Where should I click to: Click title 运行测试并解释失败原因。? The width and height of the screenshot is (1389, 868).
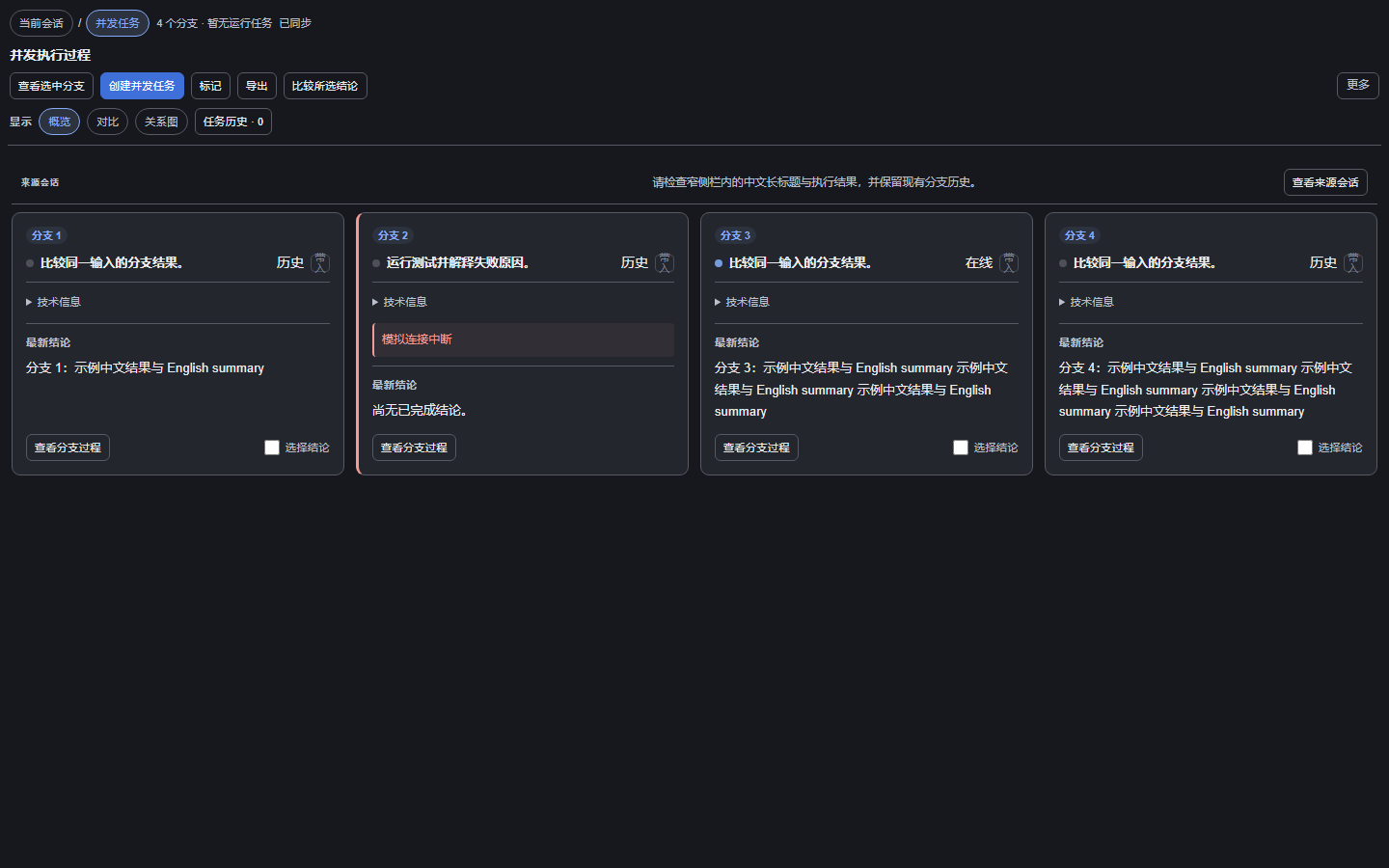click(458, 263)
